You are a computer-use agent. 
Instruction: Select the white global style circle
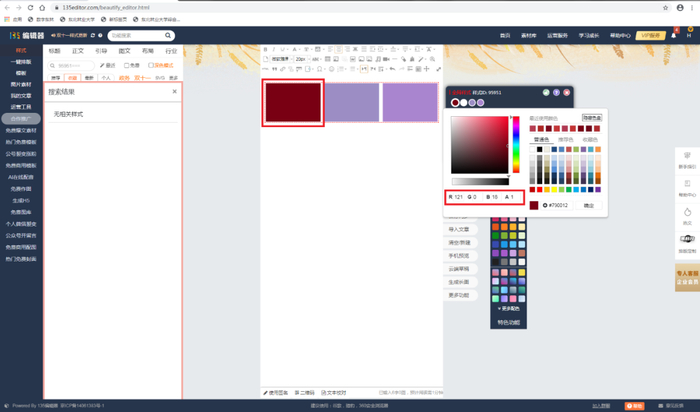(x=463, y=103)
